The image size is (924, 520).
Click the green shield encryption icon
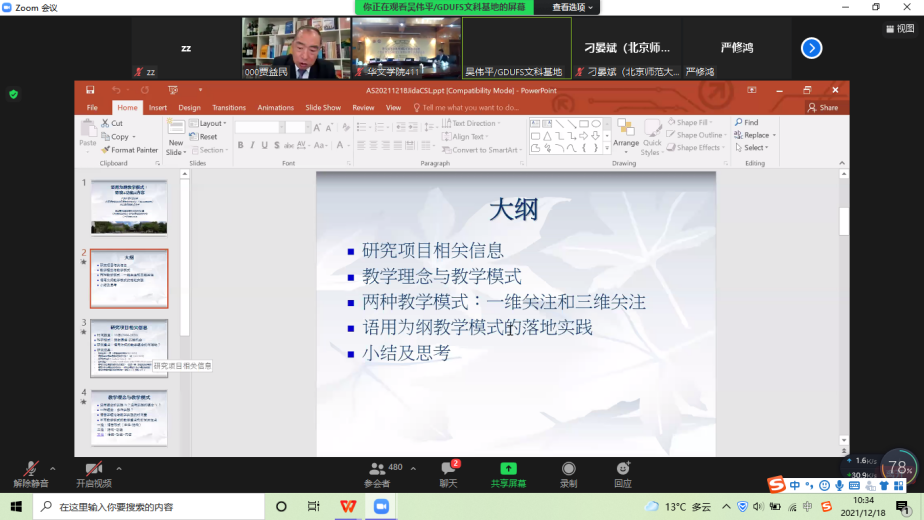tap(13, 94)
